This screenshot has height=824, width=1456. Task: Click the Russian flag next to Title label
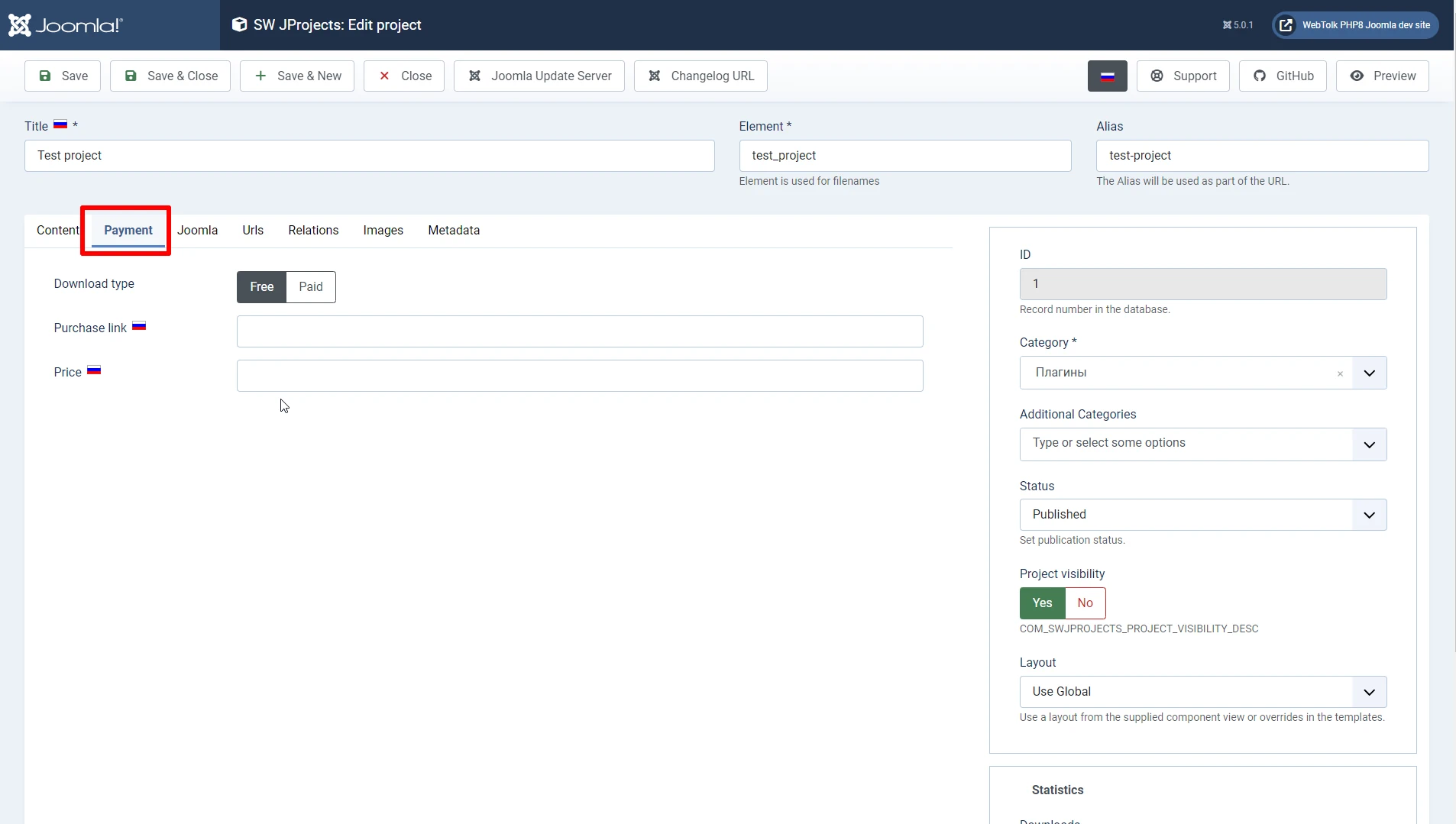point(60,124)
